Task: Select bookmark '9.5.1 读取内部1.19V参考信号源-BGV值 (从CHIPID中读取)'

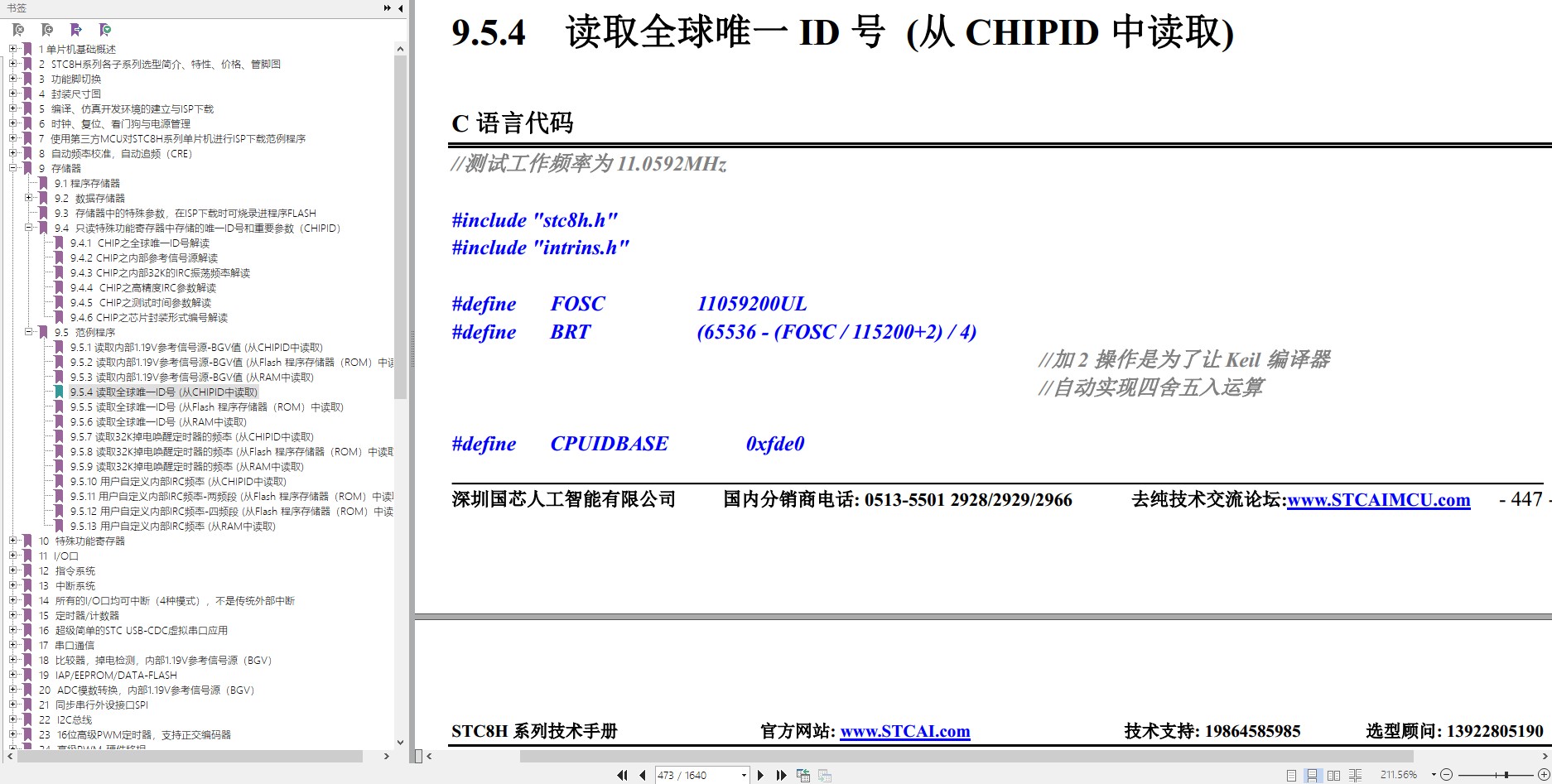Action: tap(196, 347)
